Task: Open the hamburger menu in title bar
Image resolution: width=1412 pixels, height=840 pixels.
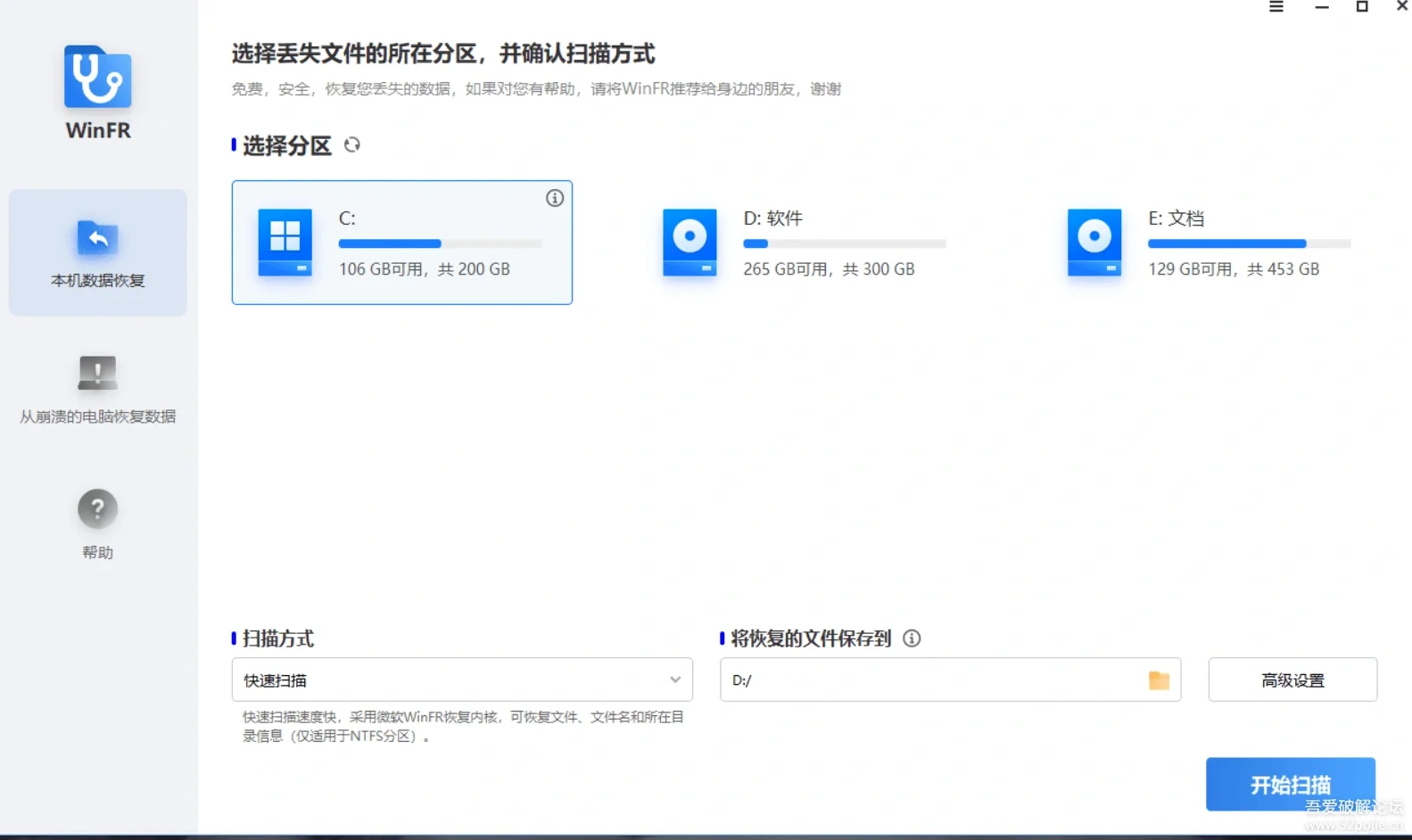Action: [x=1276, y=7]
